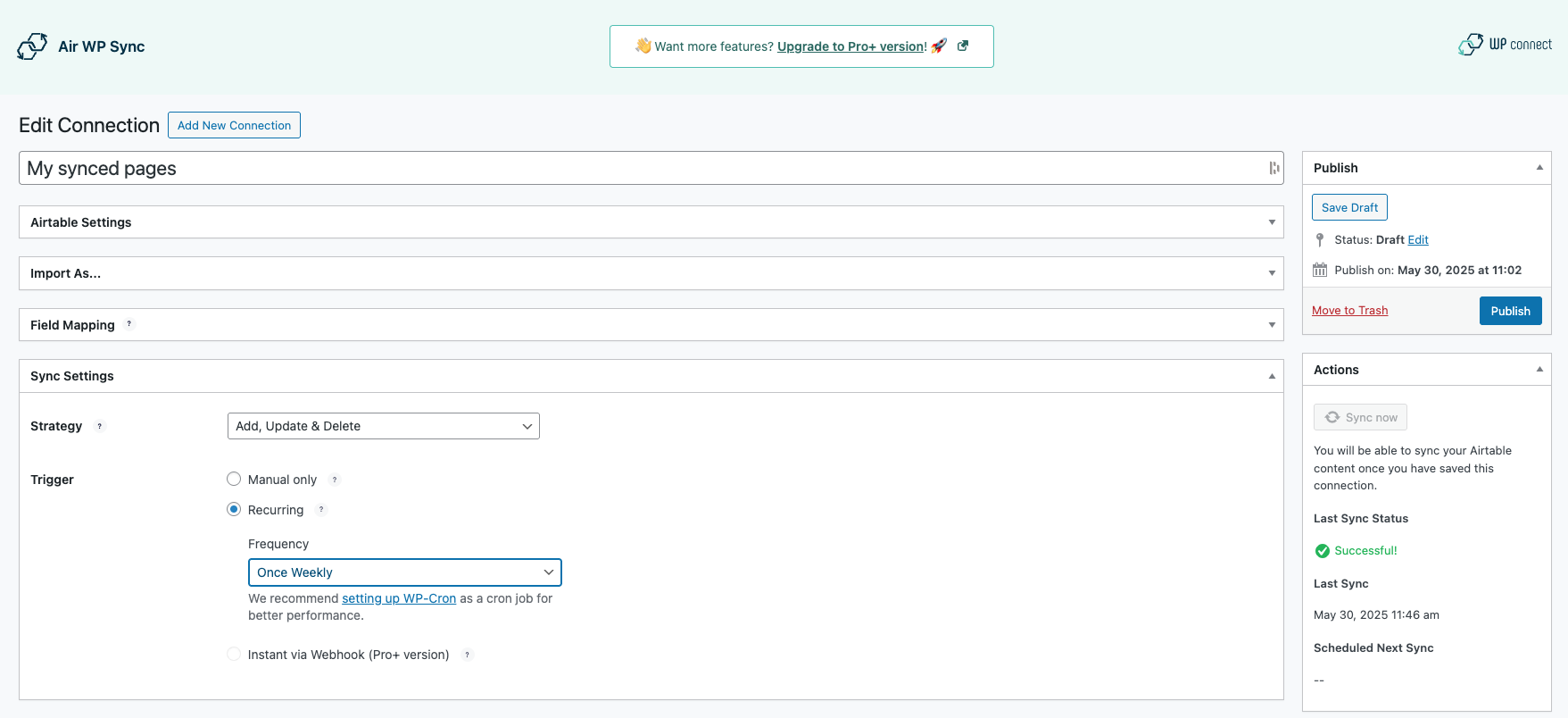1568x718 pixels.
Task: Click the calendar icon beside Publish on
Action: pyautogui.click(x=1320, y=270)
